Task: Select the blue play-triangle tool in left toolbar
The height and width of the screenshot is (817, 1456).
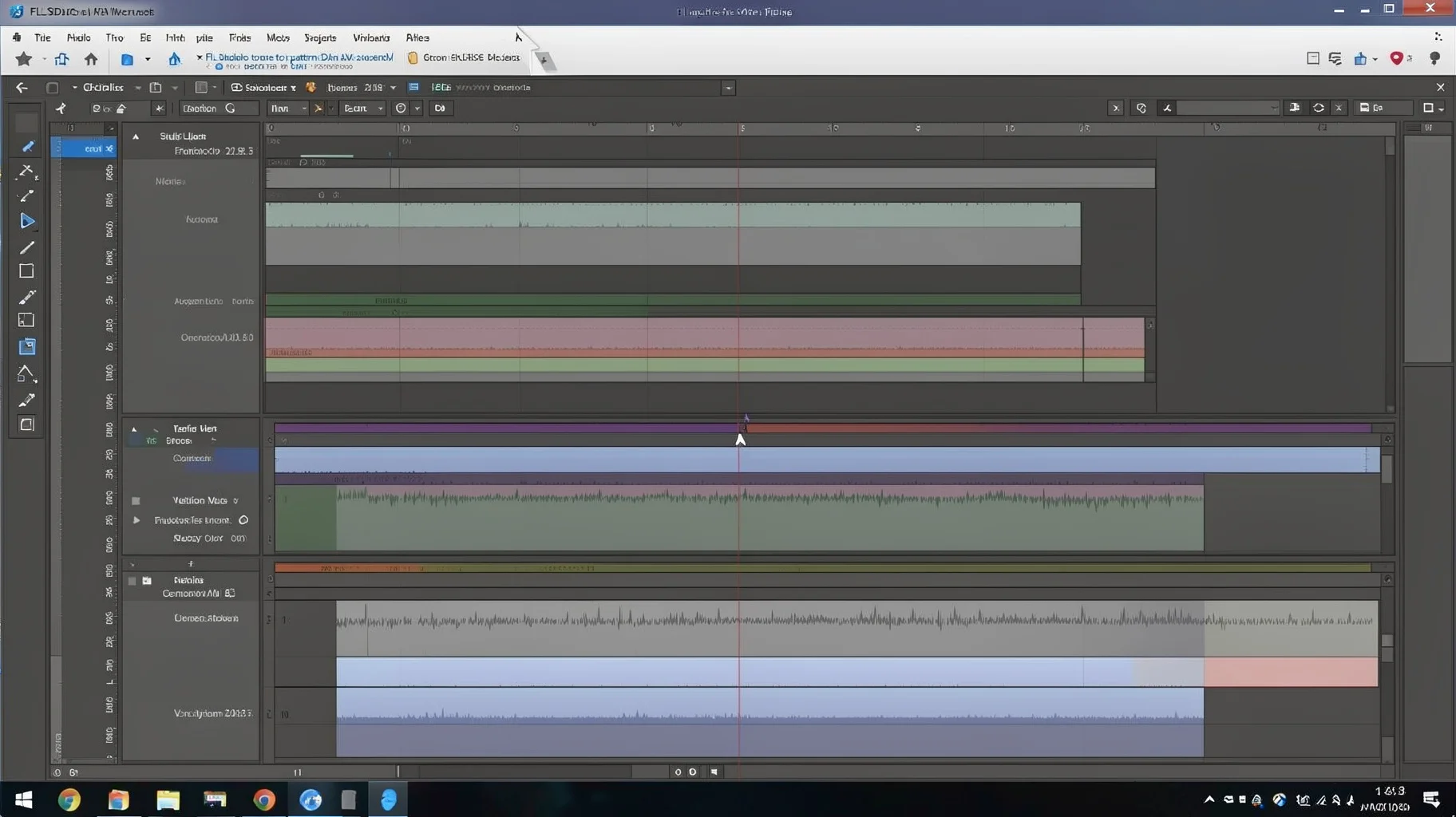Action: coord(26,221)
